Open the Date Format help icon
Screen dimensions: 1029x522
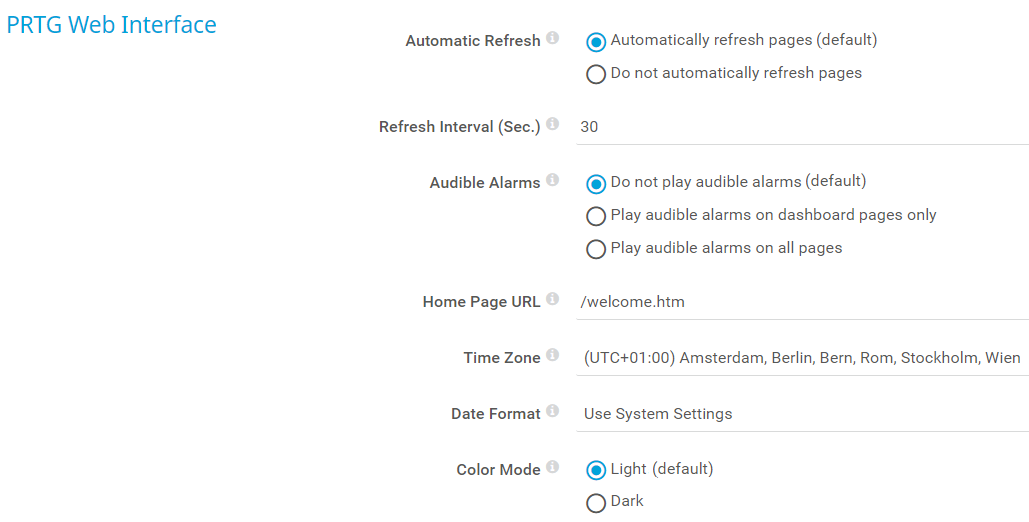[553, 412]
